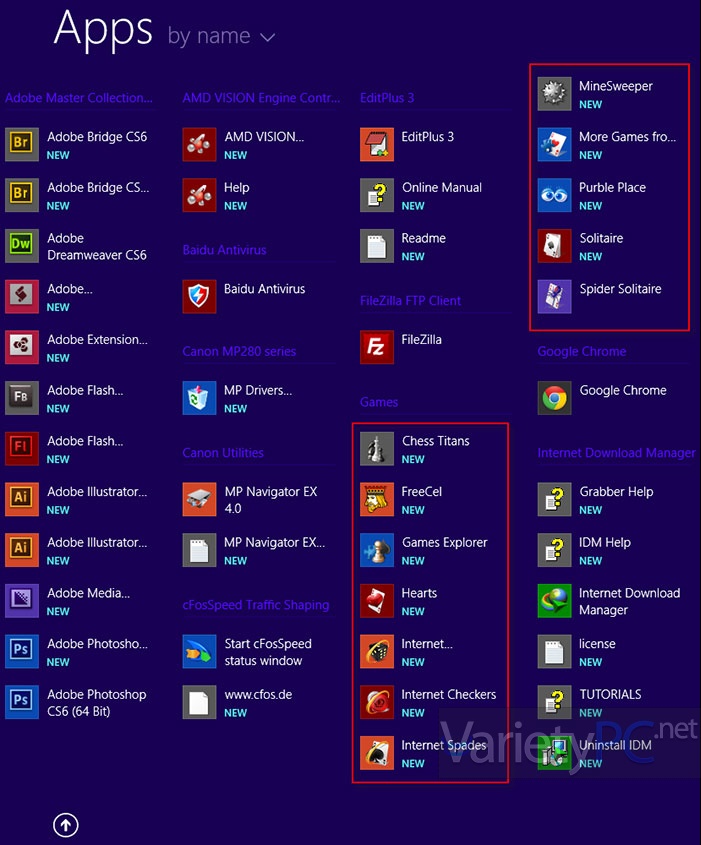Image resolution: width=701 pixels, height=845 pixels.
Task: Click "TUTORIALS" label
Action: point(610,694)
